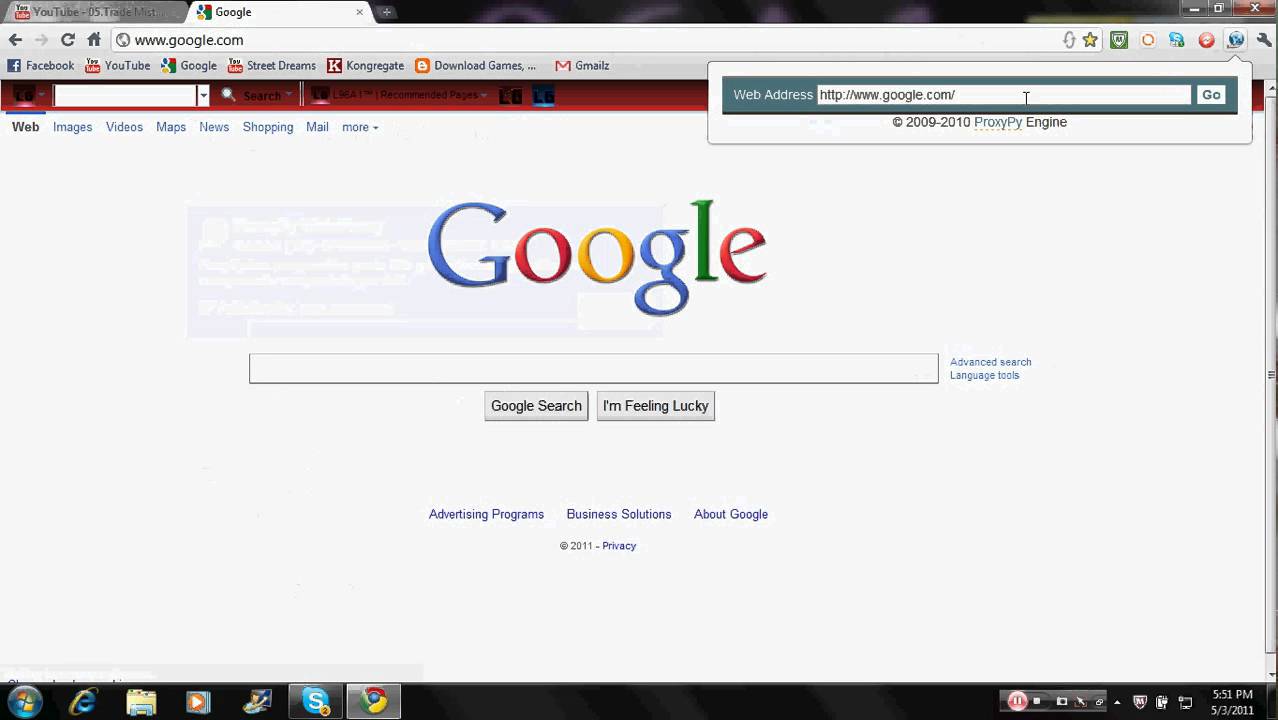Click the proxy Web Address input field
Viewport: 1278px width, 720px height.
[x=1004, y=95]
